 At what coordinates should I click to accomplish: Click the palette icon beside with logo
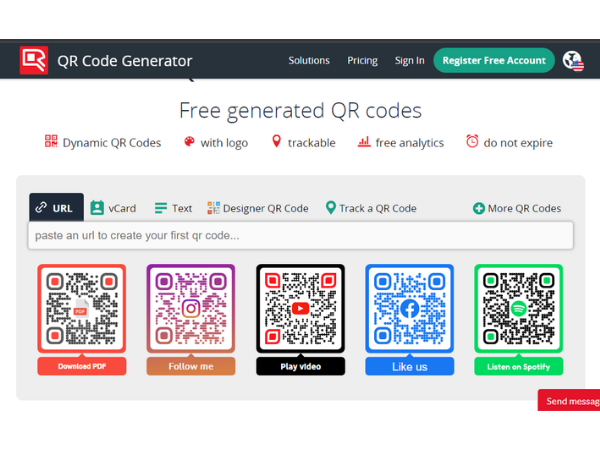(189, 142)
